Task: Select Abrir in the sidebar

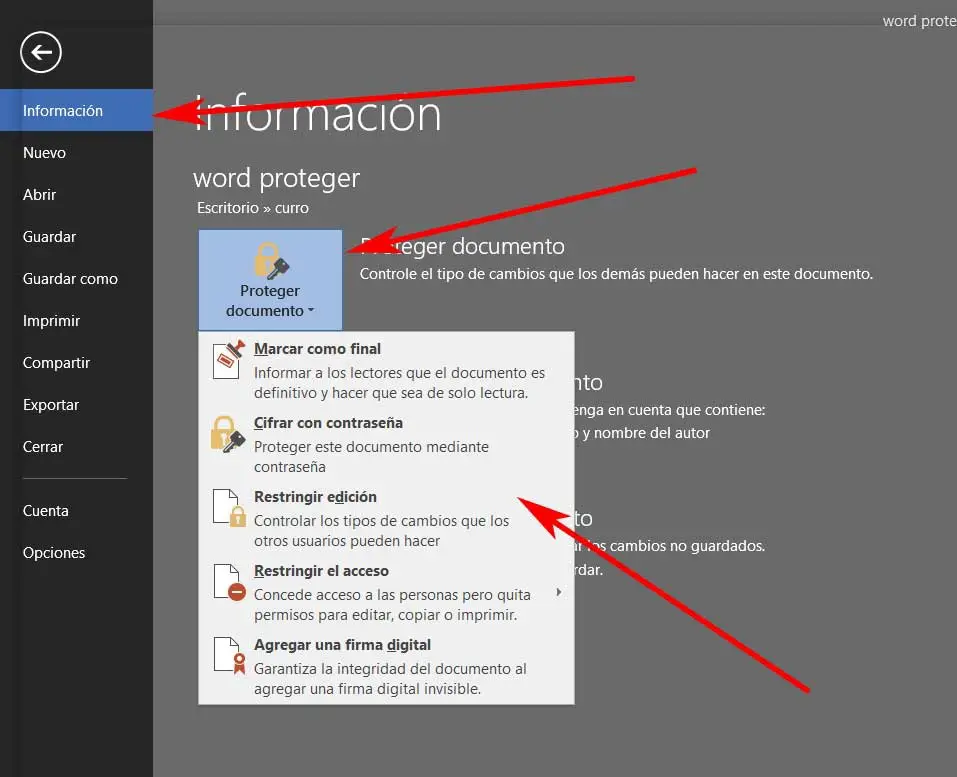Action: coord(76,195)
